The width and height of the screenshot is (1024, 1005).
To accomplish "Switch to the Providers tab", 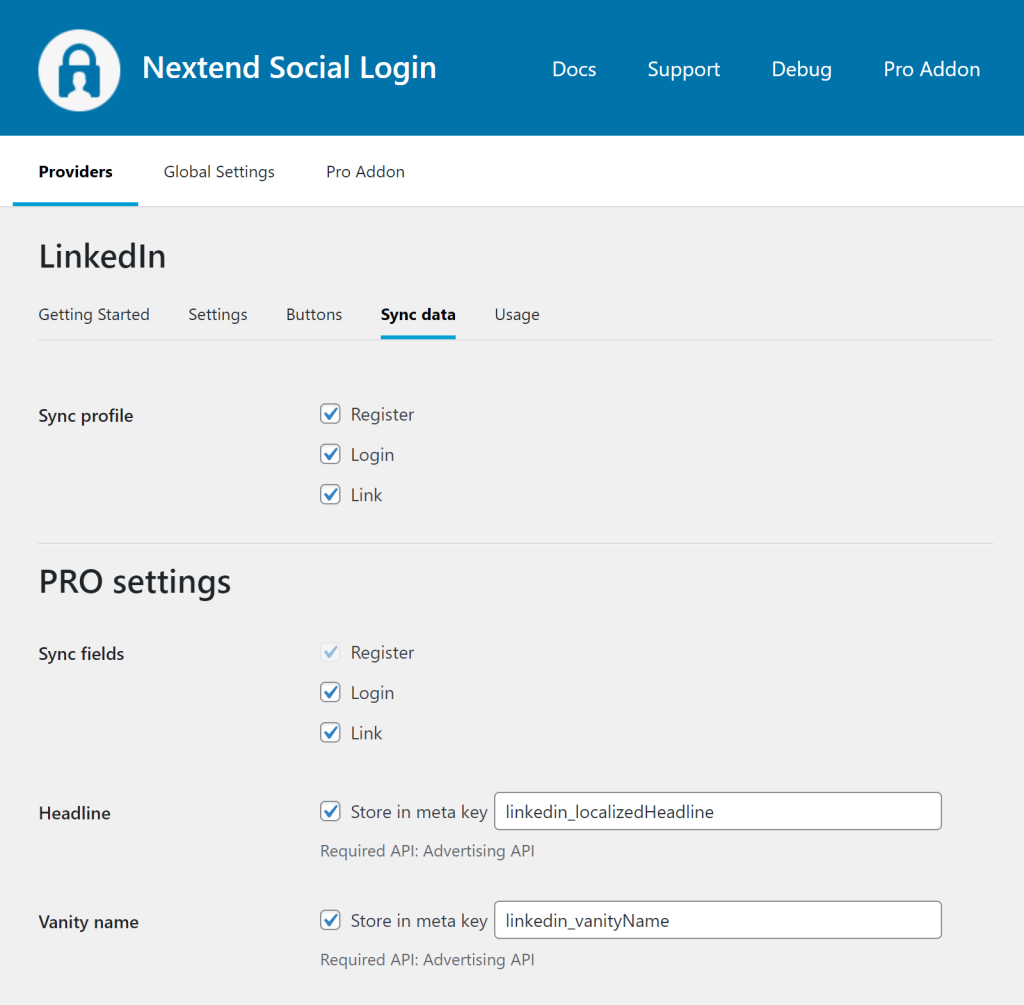I will [x=75, y=172].
